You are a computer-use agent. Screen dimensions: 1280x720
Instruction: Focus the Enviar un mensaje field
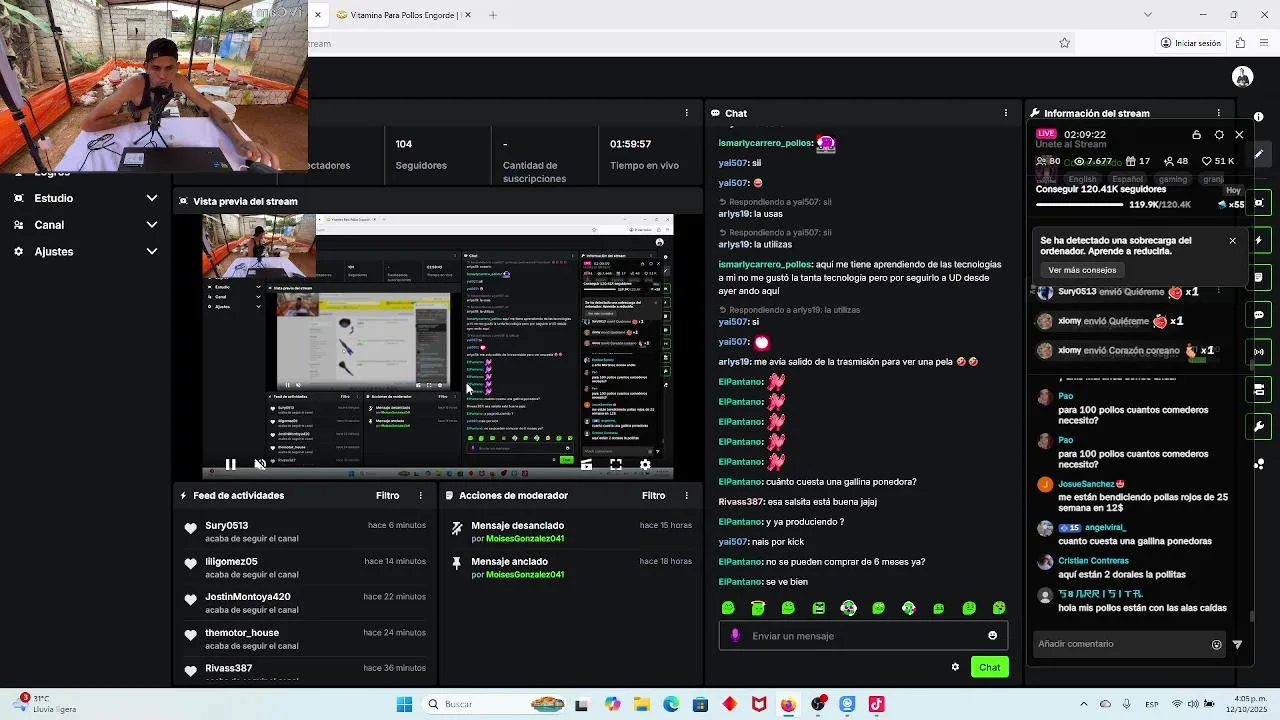pyautogui.click(x=863, y=635)
